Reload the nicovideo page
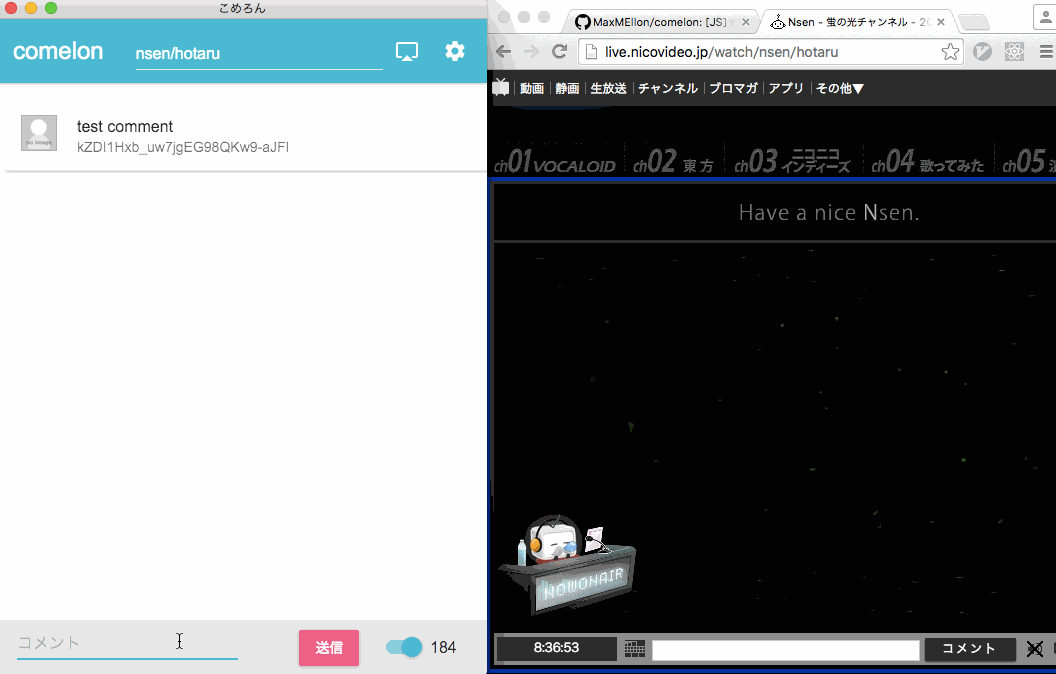Image resolution: width=1056 pixels, height=674 pixels. [559, 52]
